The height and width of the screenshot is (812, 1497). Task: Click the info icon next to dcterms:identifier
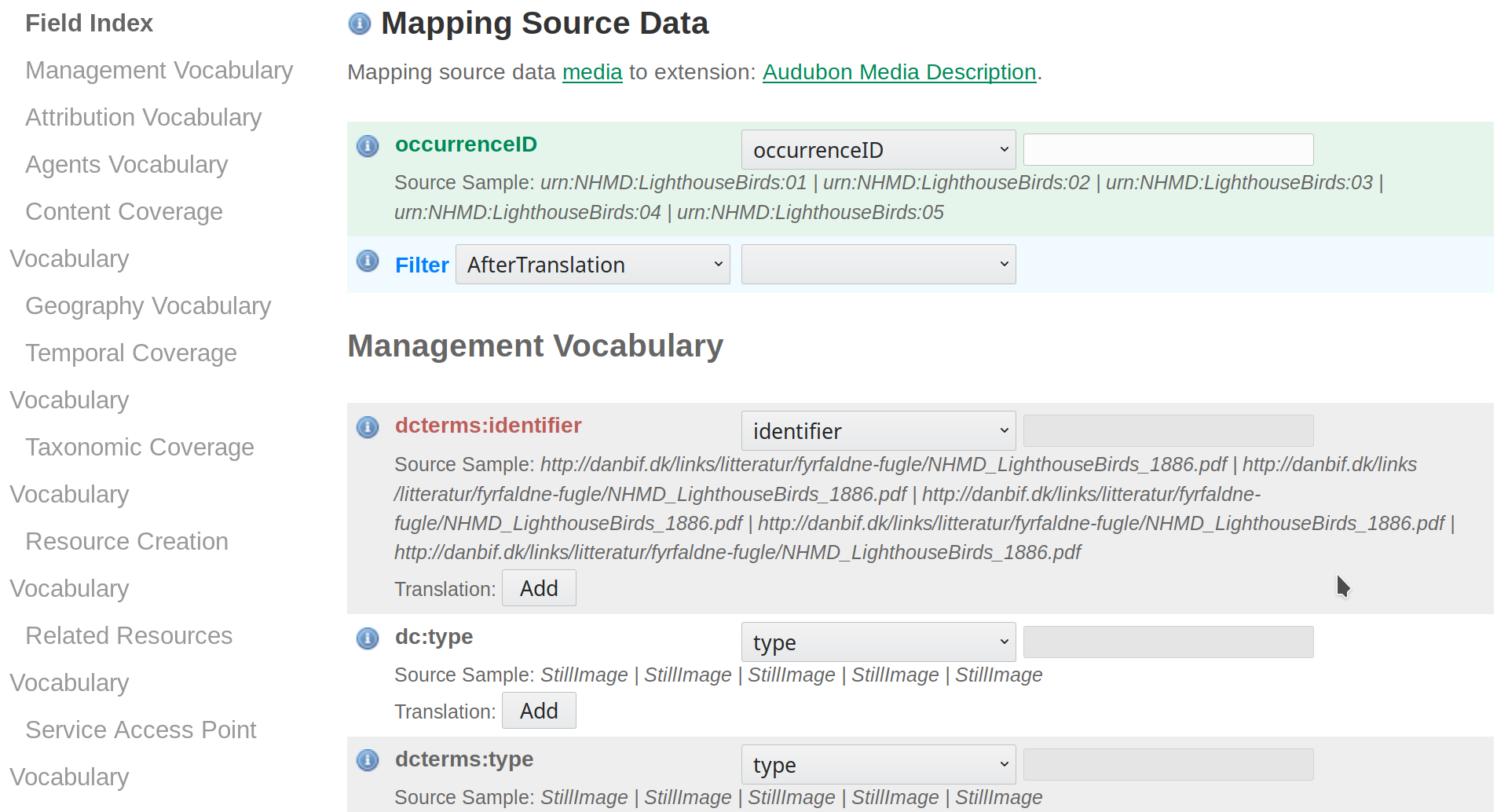[x=368, y=427]
